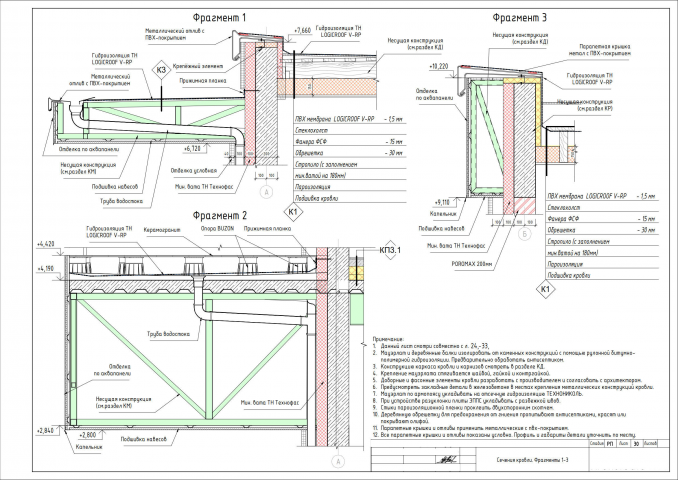
Task: Select "Гидроизоляция ТН LOGICROOF V-RP" label in Fragment 3
Action: coord(590,79)
